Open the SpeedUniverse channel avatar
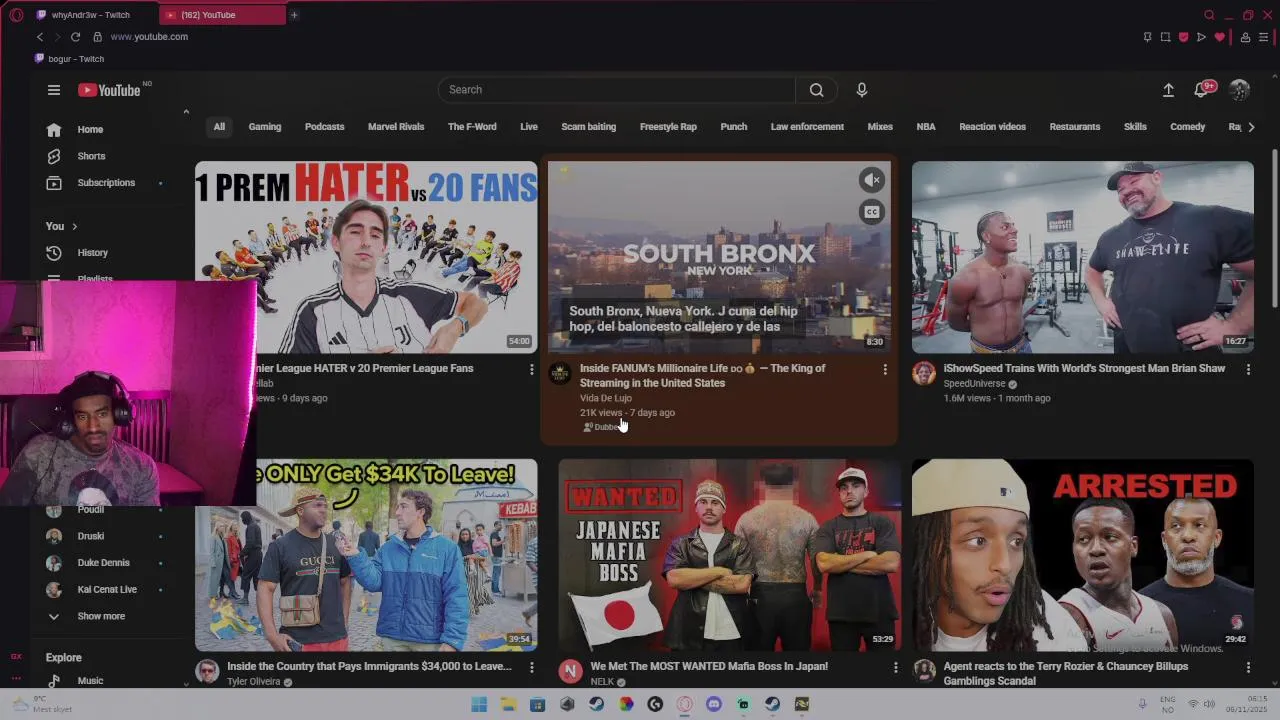Image resolution: width=1280 pixels, height=720 pixels. click(x=924, y=373)
